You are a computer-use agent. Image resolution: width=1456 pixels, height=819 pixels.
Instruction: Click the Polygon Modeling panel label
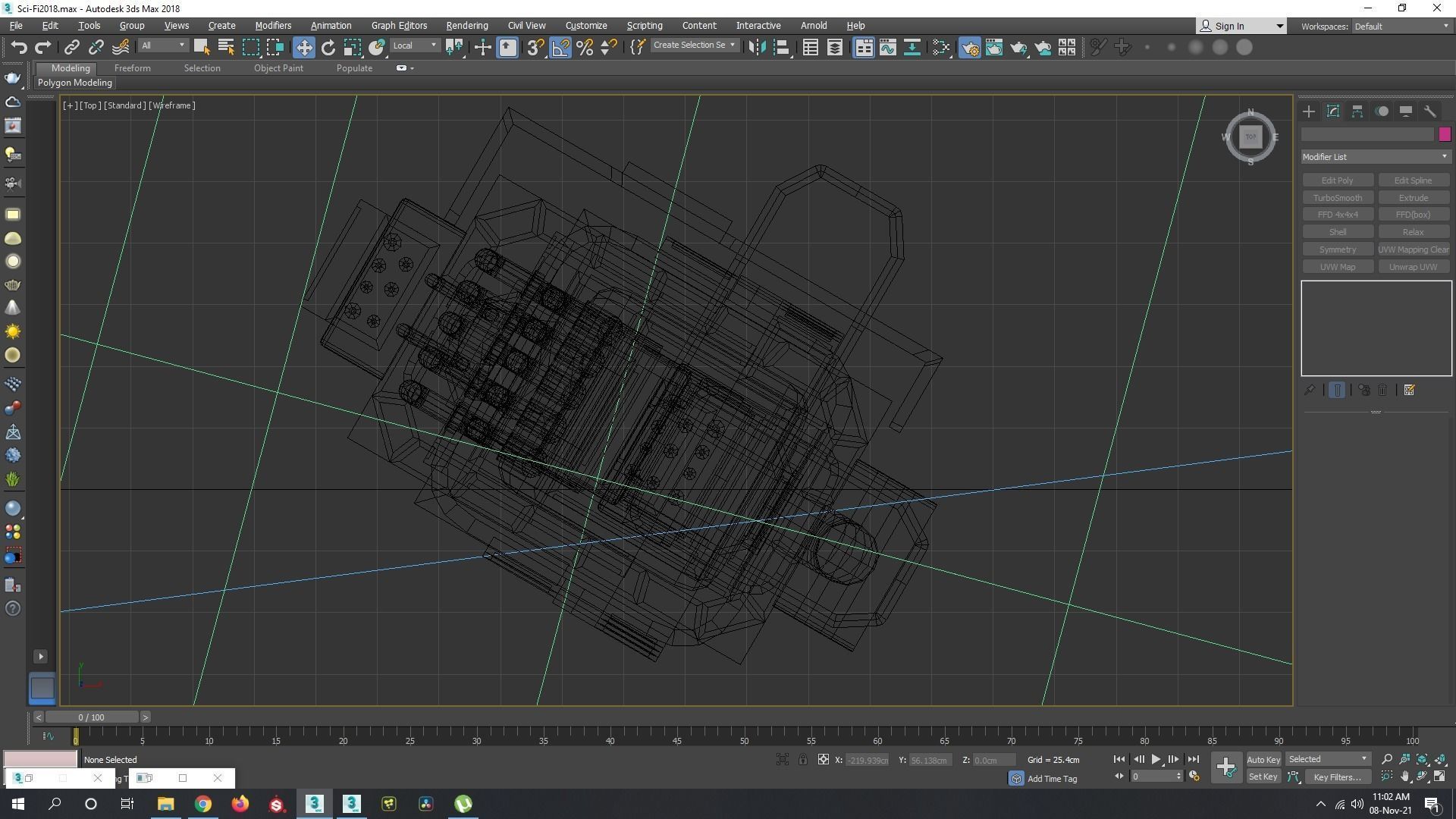75,83
